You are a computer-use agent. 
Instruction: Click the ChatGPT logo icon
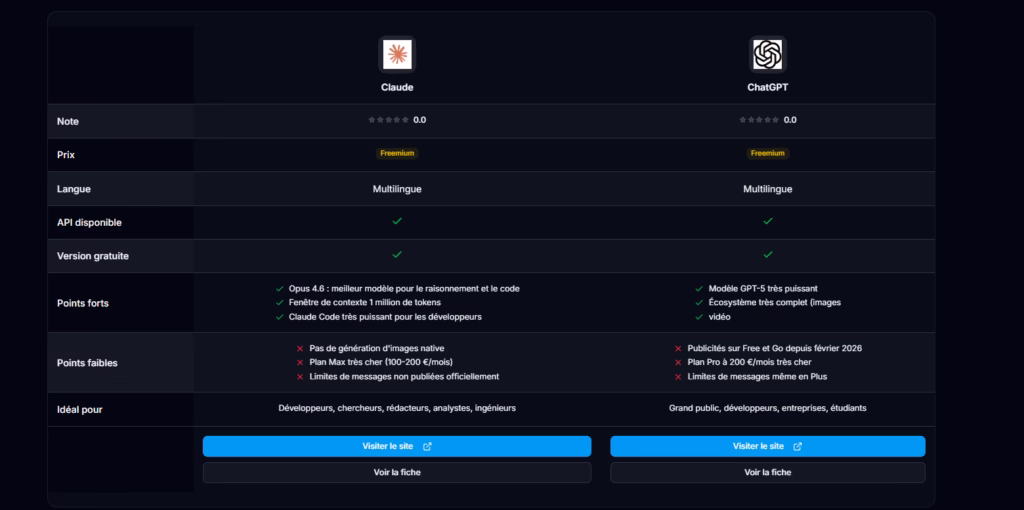click(x=767, y=54)
